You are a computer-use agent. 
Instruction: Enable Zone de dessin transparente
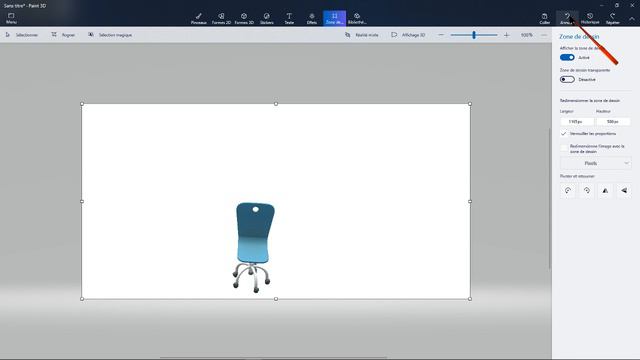(x=567, y=79)
